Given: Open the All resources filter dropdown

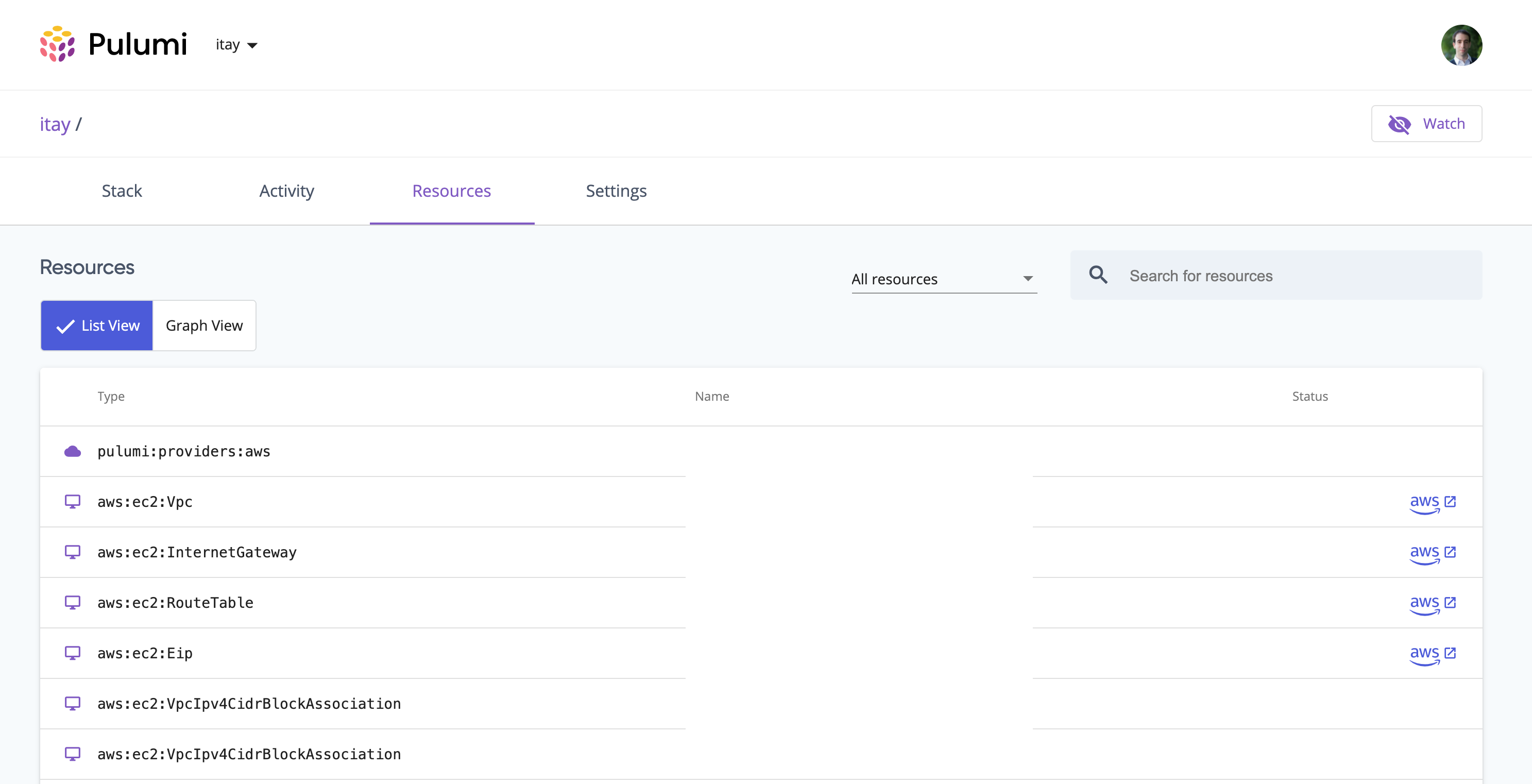Looking at the screenshot, I should [944, 279].
